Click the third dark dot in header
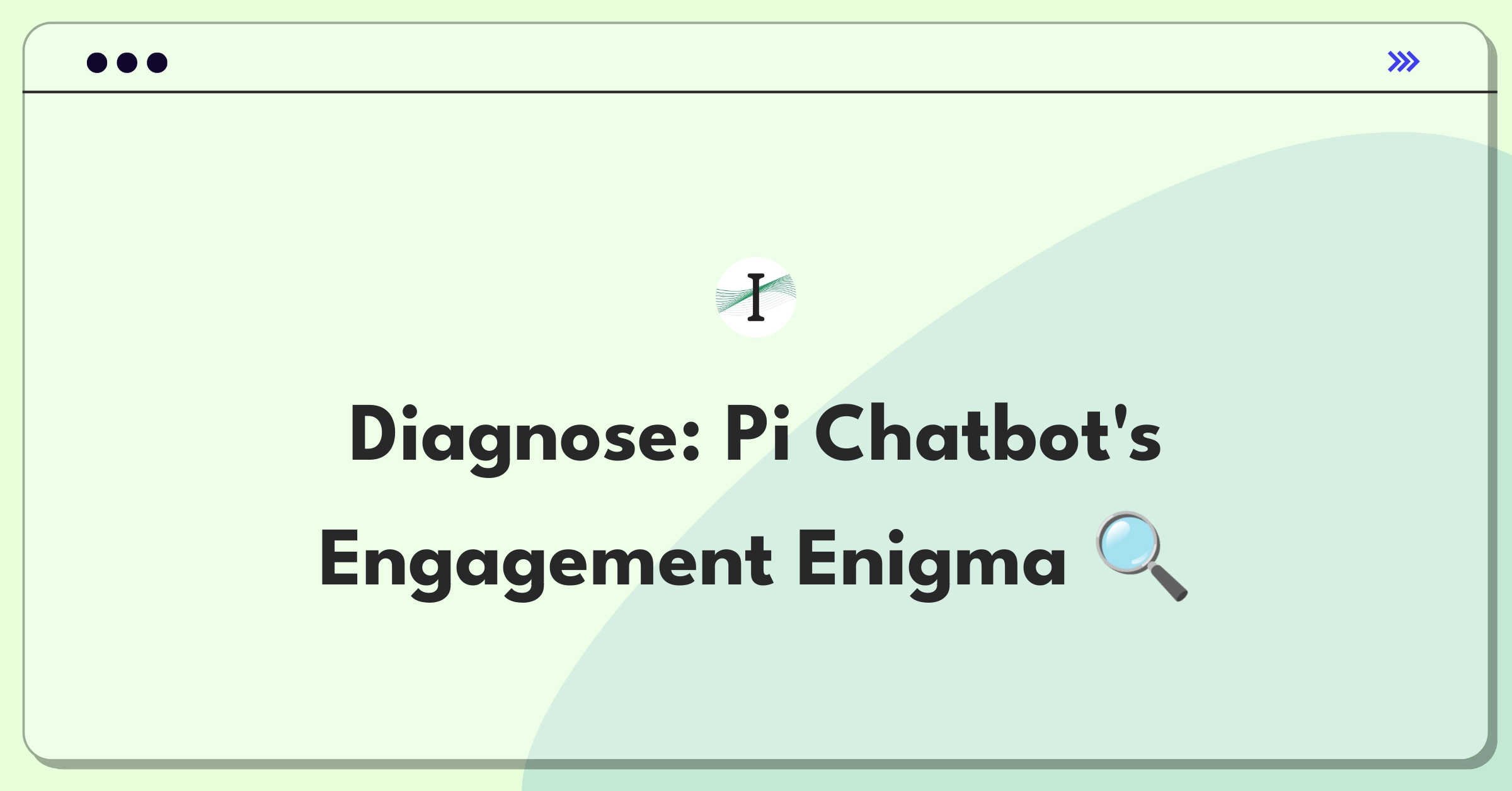This screenshot has width=1512, height=791. pyautogui.click(x=157, y=62)
